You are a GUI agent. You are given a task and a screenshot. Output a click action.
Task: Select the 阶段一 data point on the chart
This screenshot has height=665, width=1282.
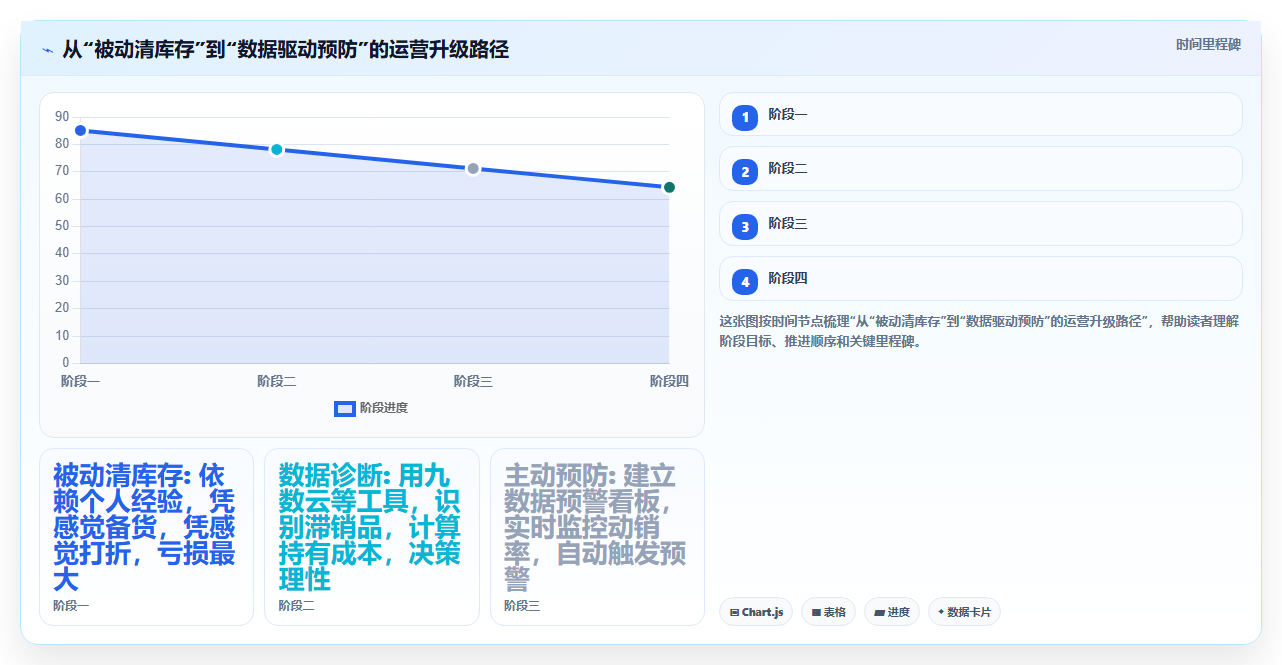(x=80, y=131)
